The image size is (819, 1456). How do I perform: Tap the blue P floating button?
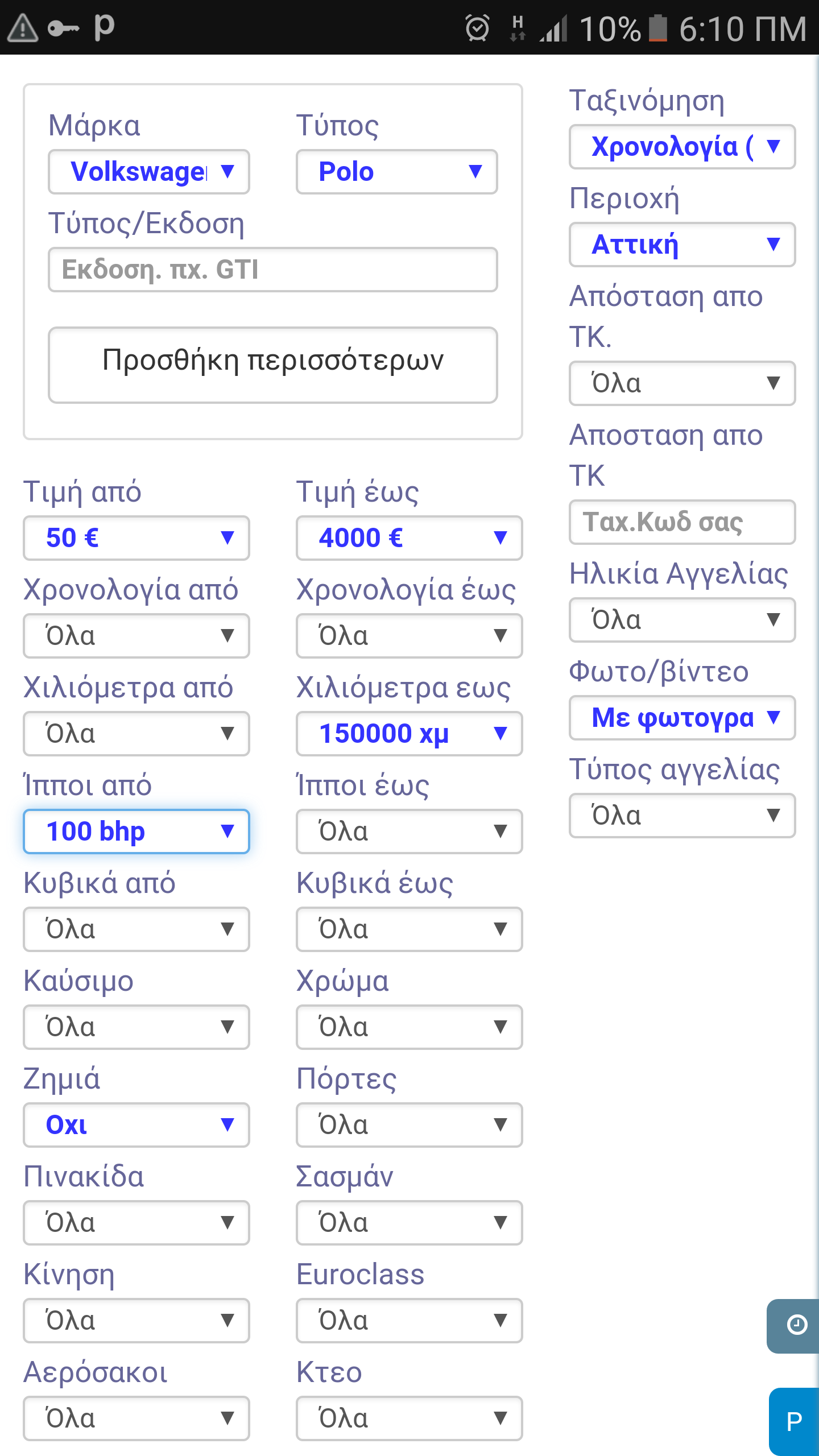click(795, 1422)
